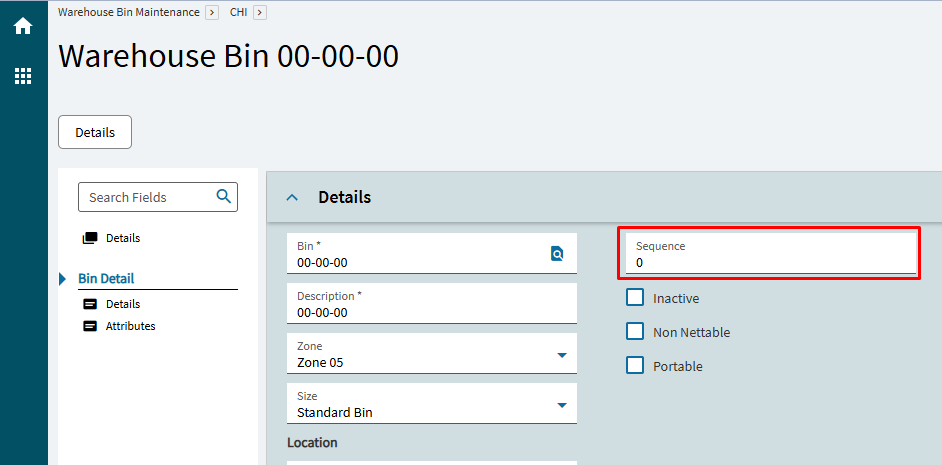Go to the Home icon in sidebar

pyautogui.click(x=23, y=27)
